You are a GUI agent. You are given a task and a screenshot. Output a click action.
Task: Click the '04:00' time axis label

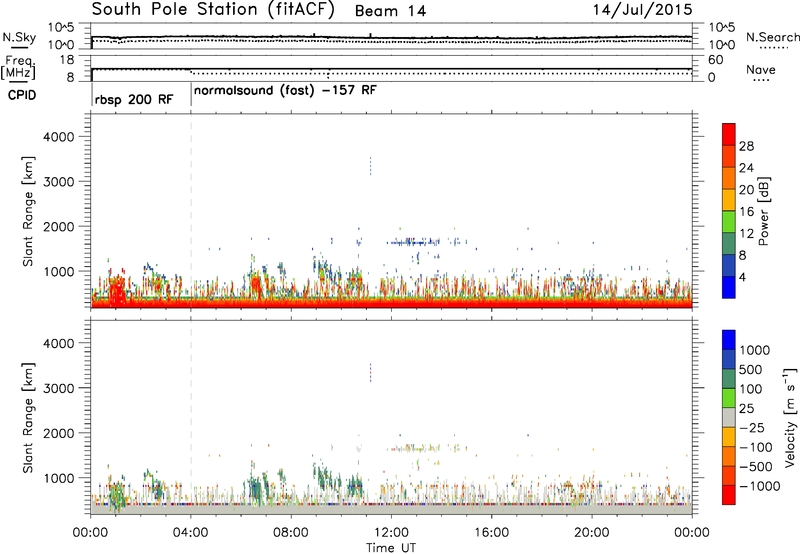(x=191, y=533)
